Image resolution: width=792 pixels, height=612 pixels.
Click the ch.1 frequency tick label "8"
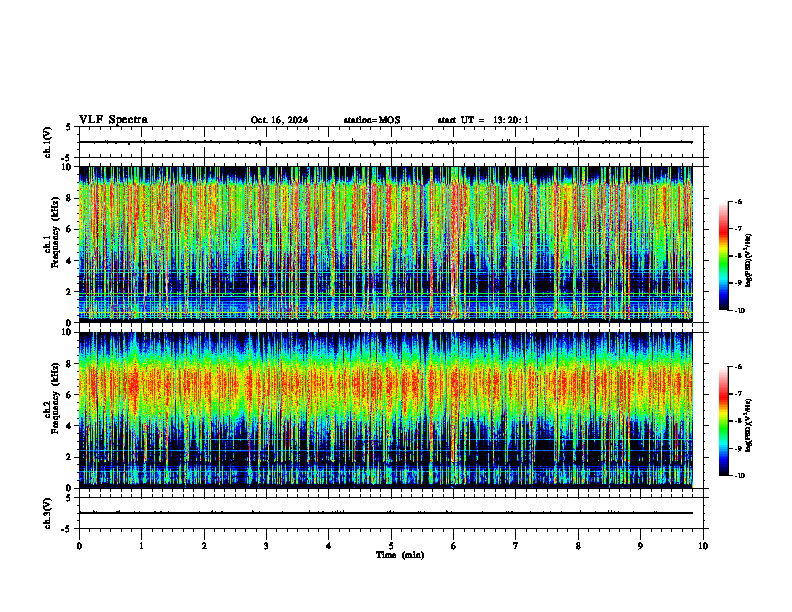pyautogui.click(x=69, y=198)
